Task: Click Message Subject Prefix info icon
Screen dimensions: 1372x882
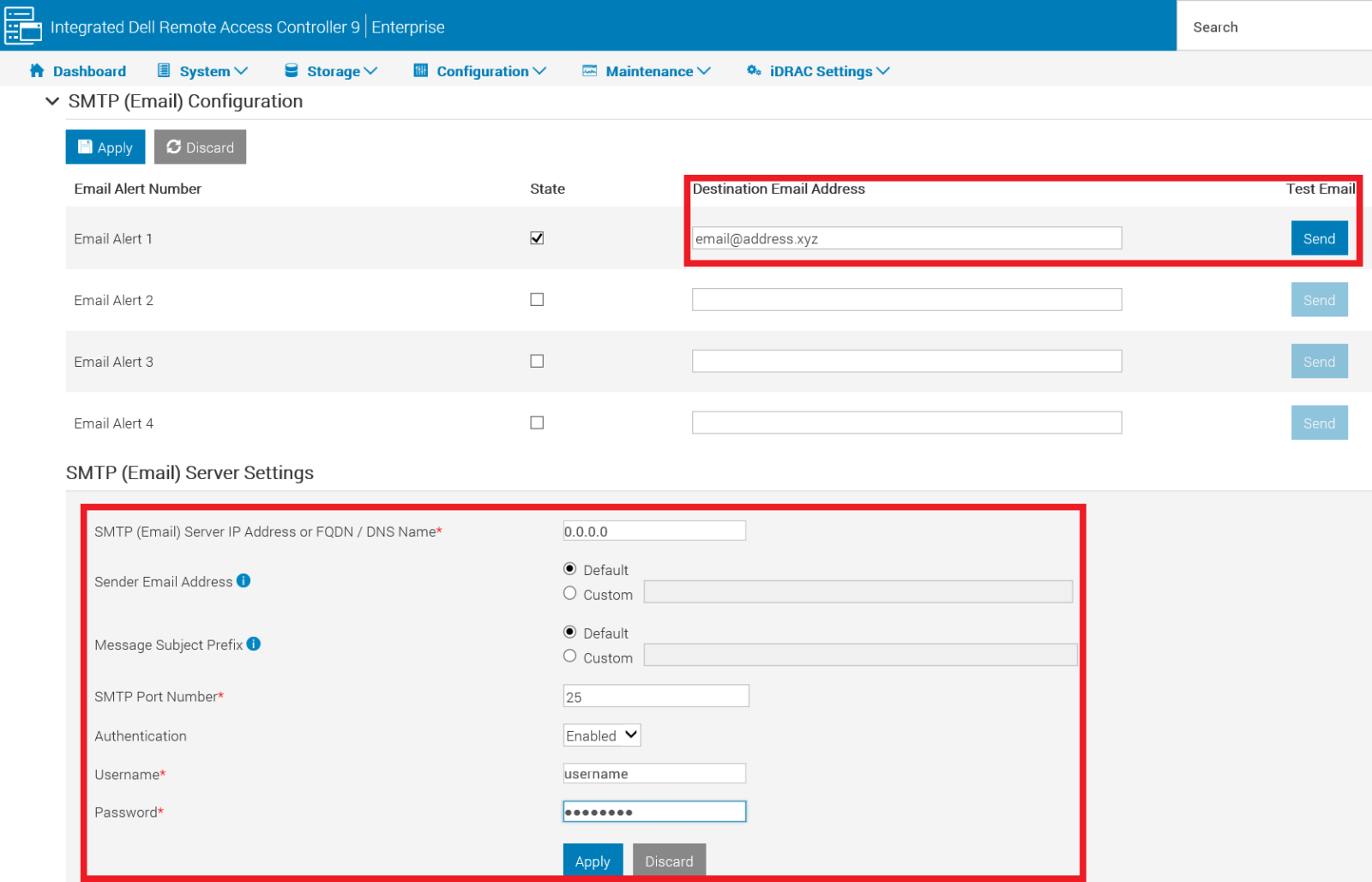Action: click(254, 644)
